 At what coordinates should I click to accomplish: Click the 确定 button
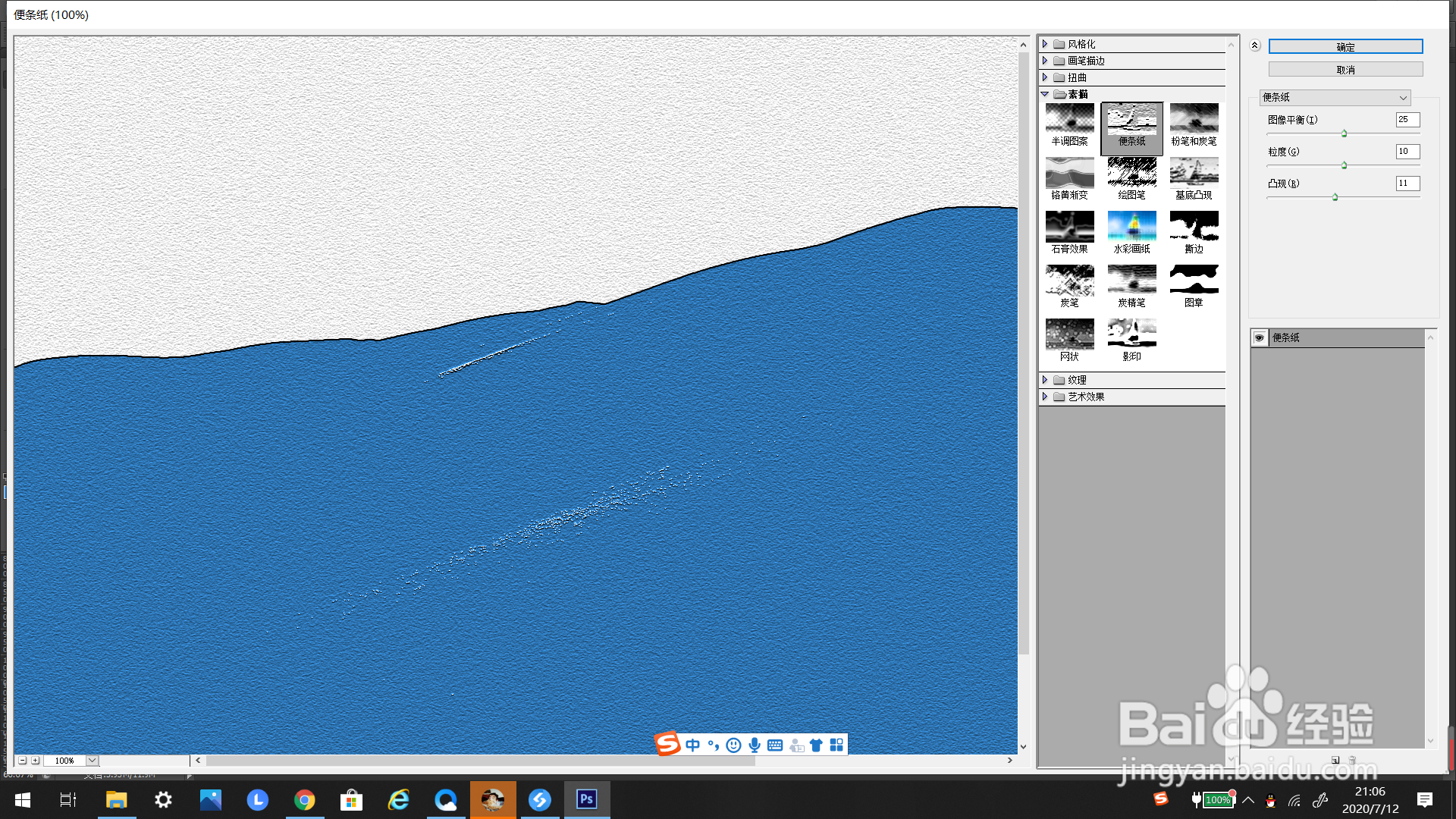(x=1345, y=47)
